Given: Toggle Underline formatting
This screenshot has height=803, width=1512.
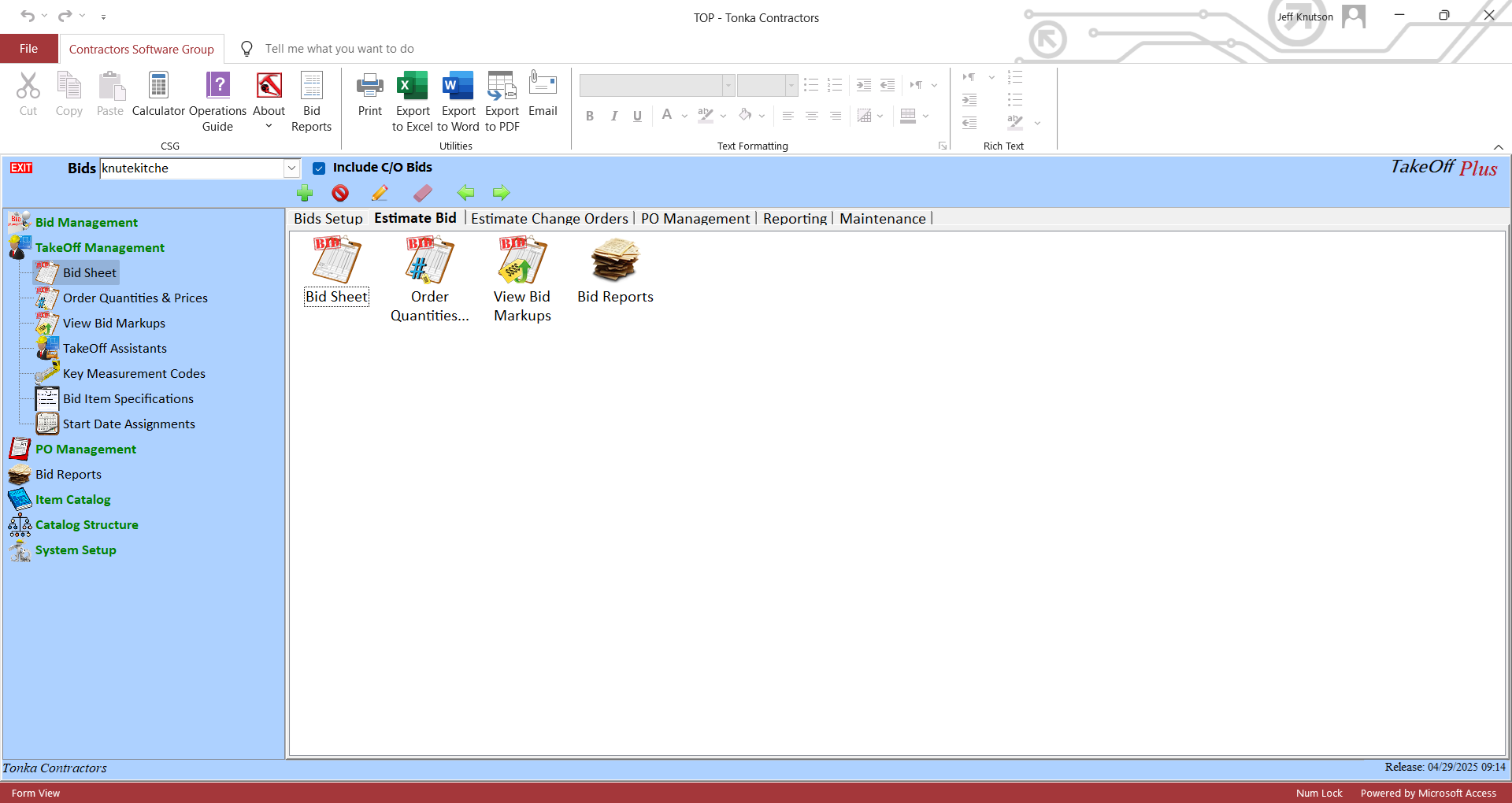Looking at the screenshot, I should click(x=637, y=116).
